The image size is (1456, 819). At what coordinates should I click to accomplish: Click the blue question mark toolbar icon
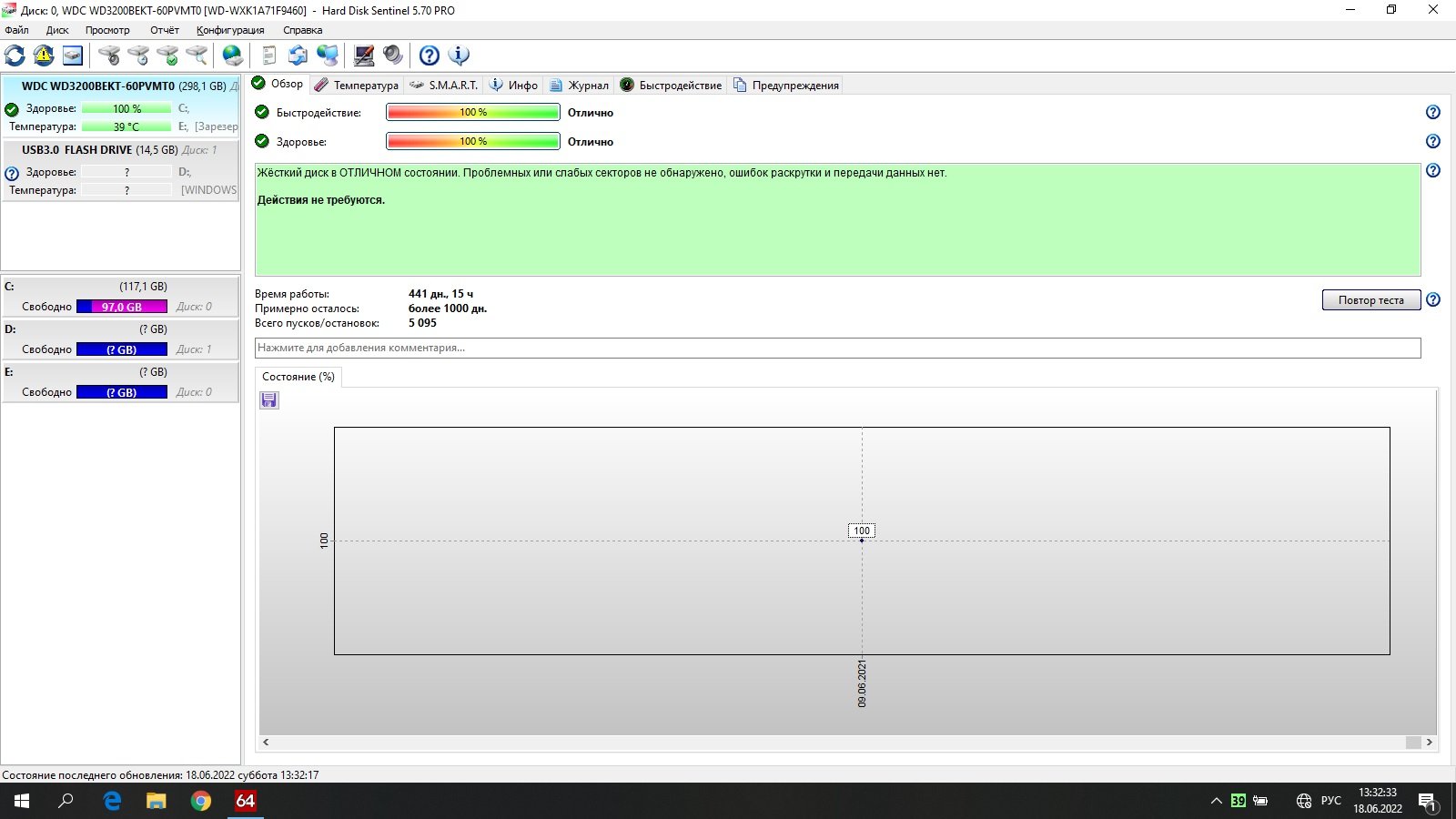(x=429, y=56)
